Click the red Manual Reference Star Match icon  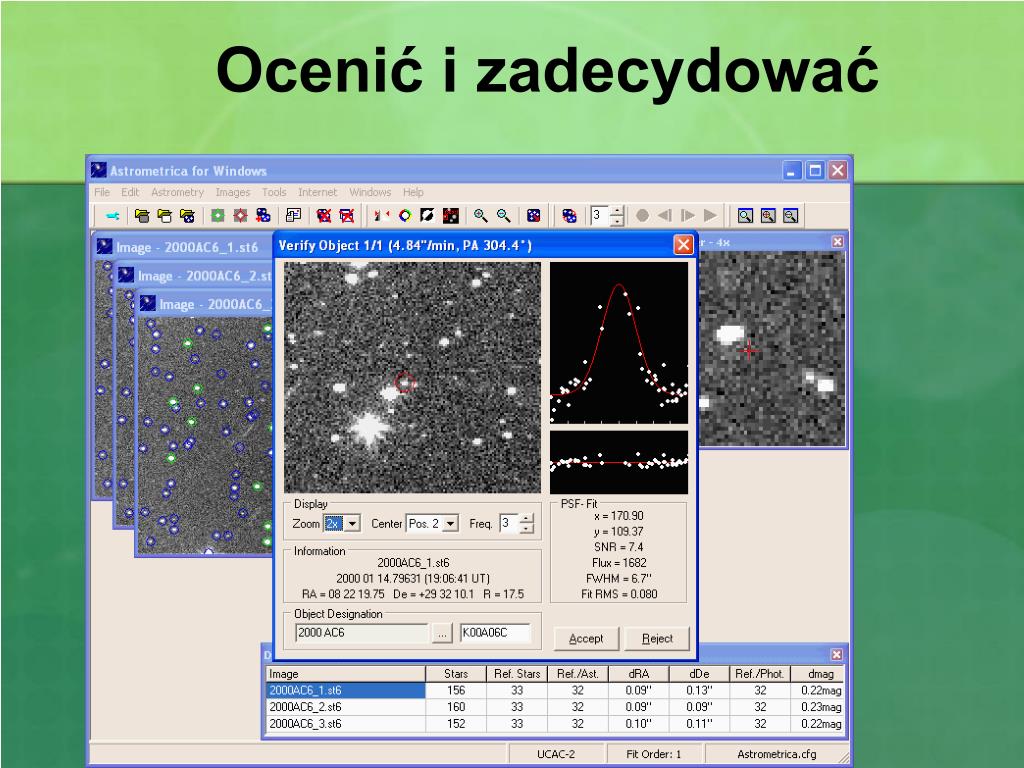coord(240,216)
